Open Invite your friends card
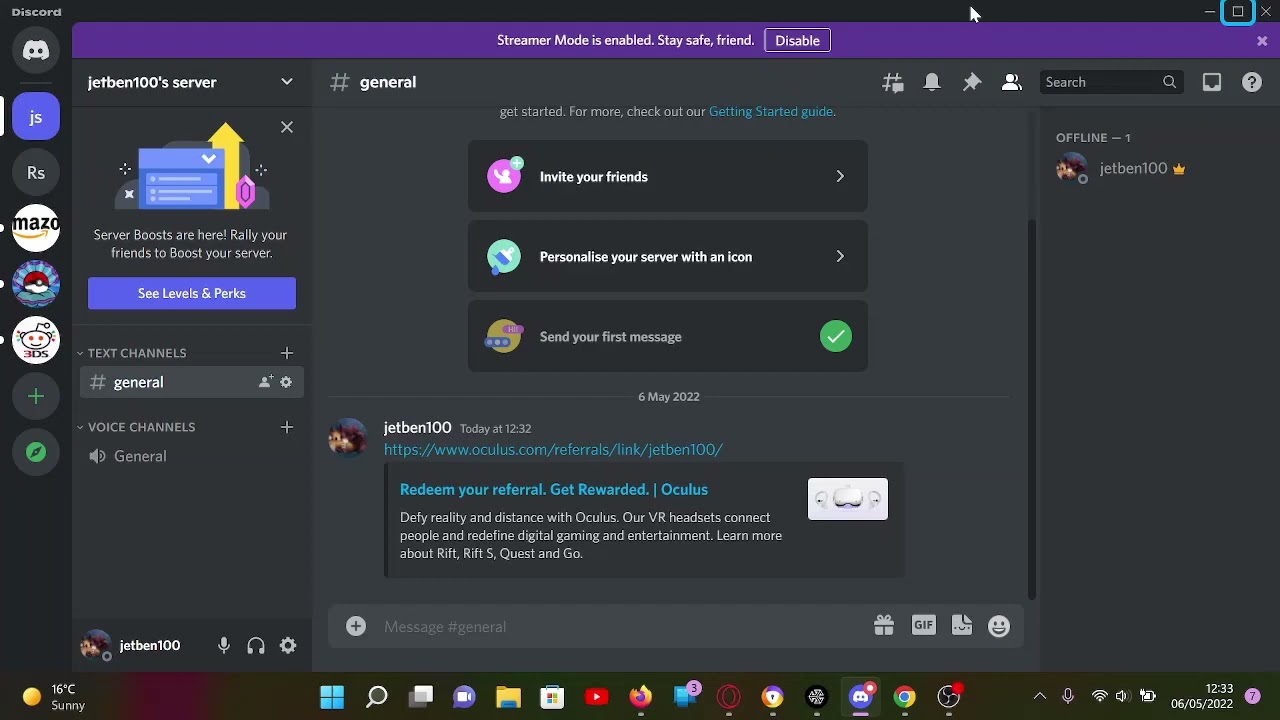The height and width of the screenshot is (720, 1280). pos(668,177)
